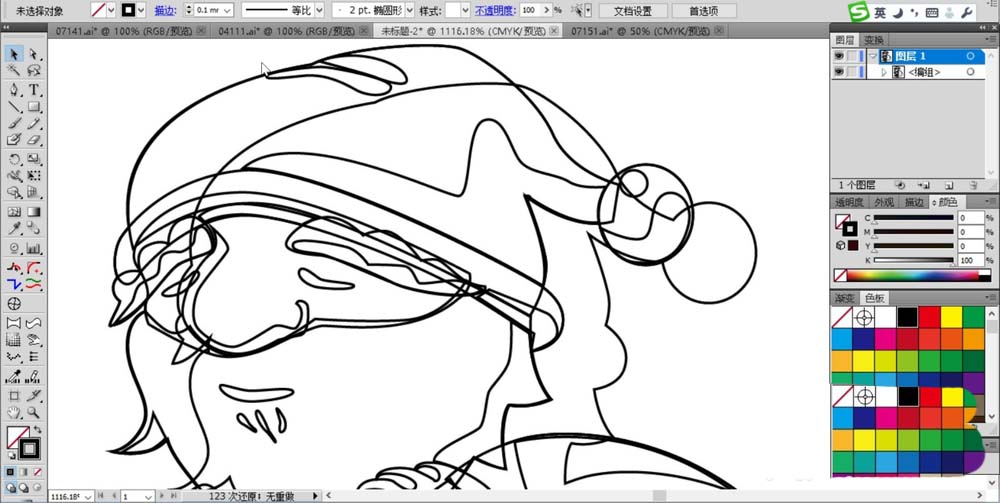Open the stroke color dropdown in control bar
The height and width of the screenshot is (503, 1000).
(x=143, y=10)
